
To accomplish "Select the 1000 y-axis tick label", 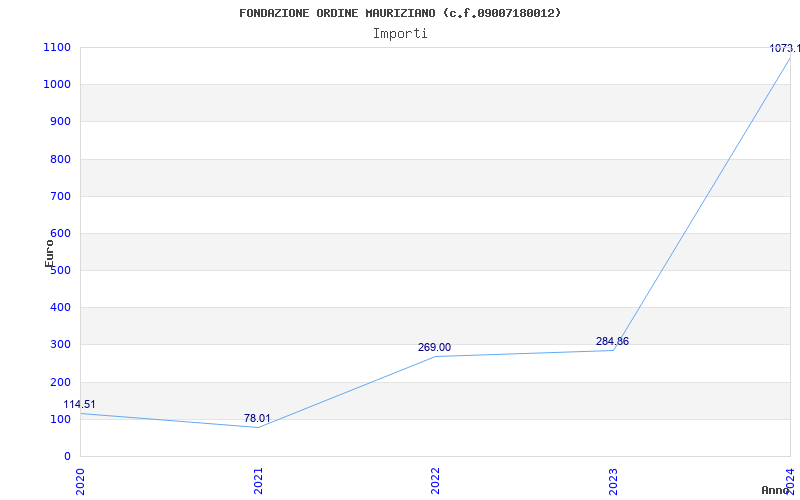I will coord(57,85).
